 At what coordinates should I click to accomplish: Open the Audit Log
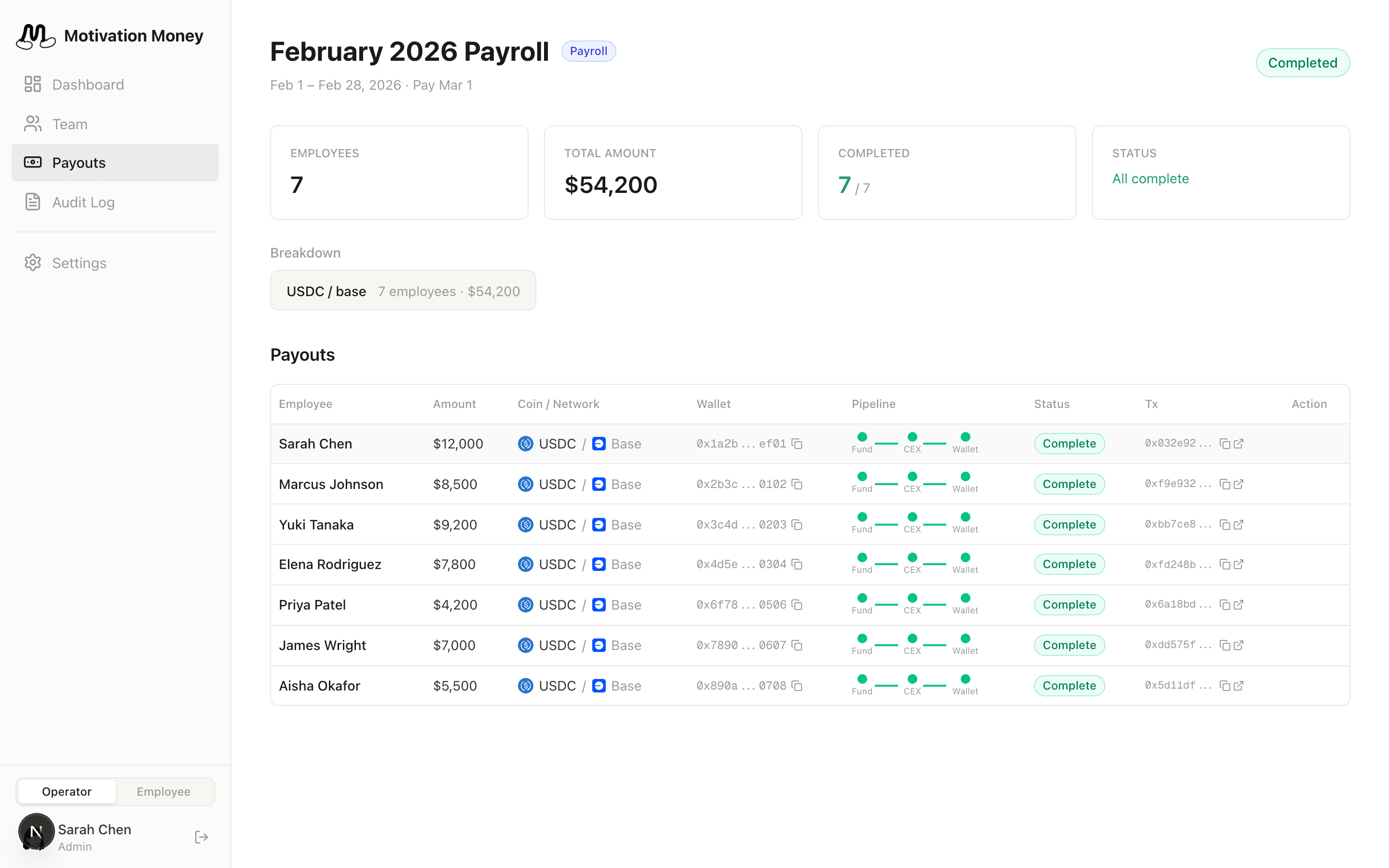[x=83, y=202]
